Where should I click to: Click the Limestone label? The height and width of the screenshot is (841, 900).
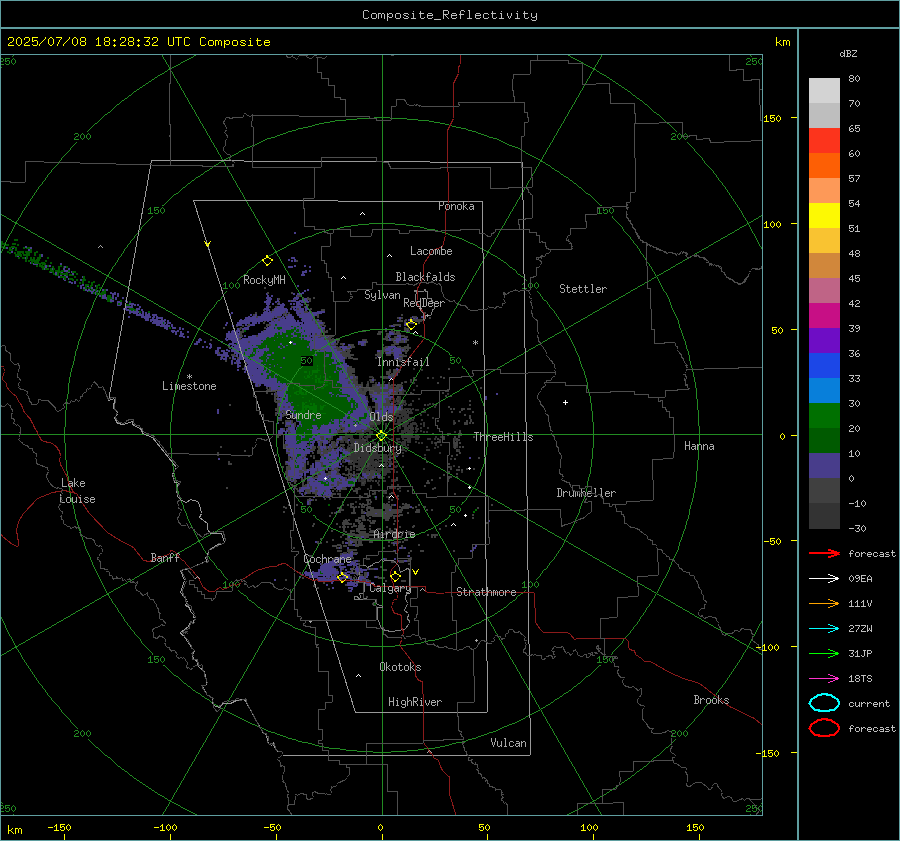tap(189, 386)
